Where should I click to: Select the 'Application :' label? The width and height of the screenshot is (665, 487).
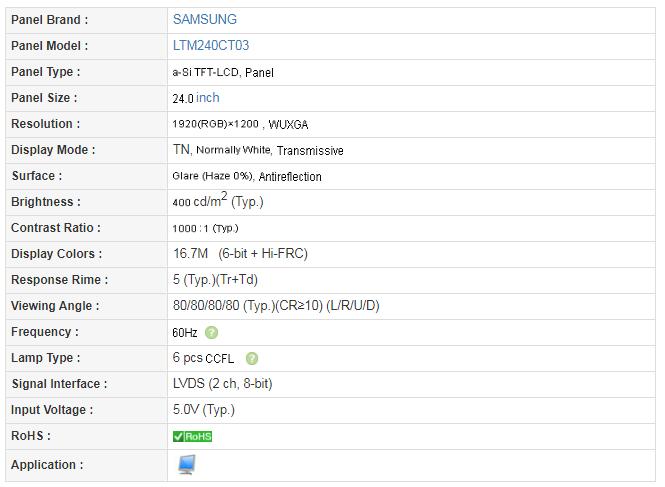coord(47,465)
